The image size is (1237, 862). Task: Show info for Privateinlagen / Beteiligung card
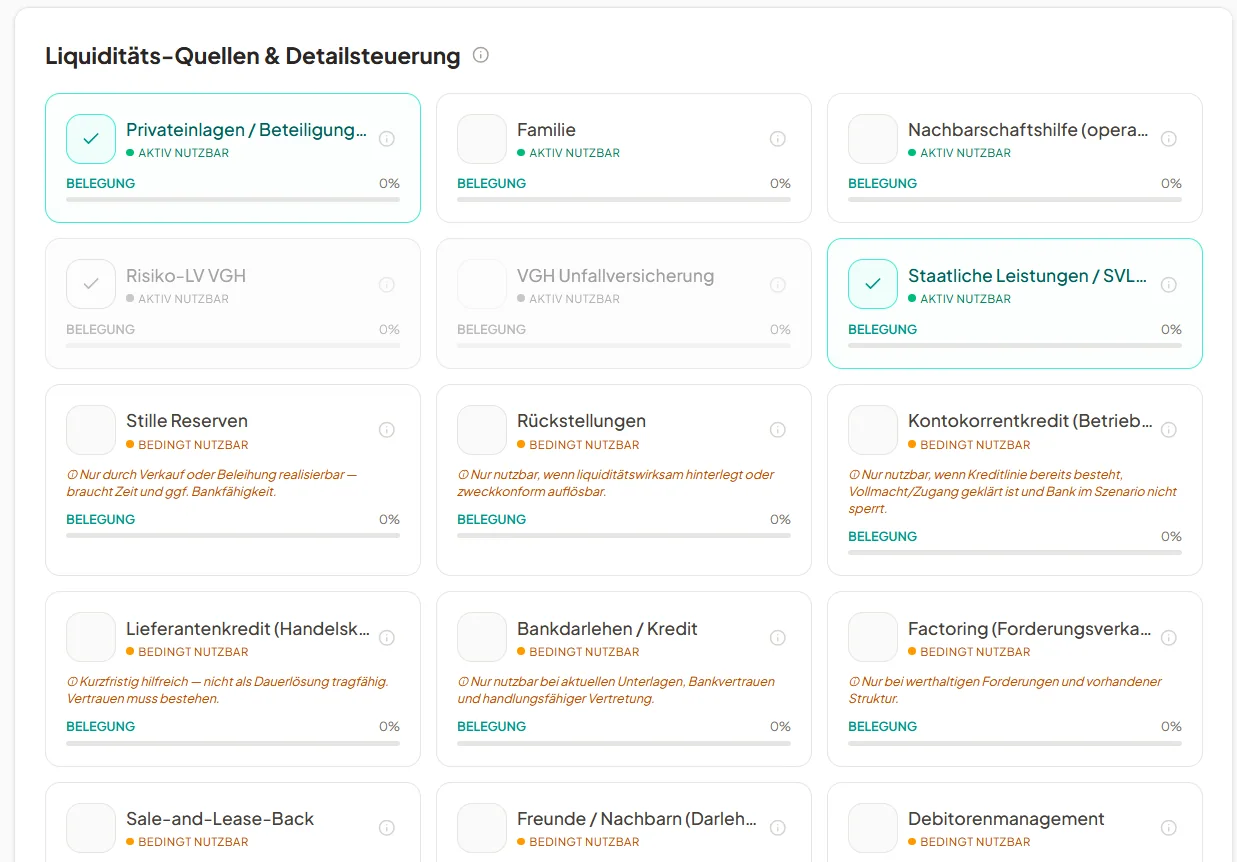[387, 139]
